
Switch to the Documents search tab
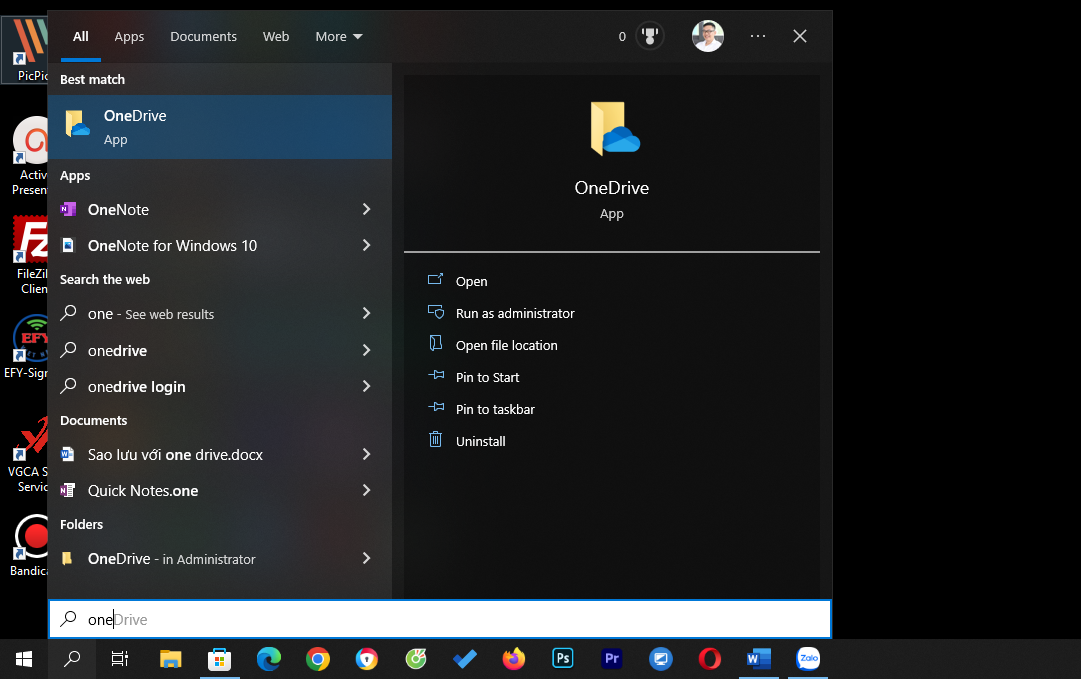203,37
